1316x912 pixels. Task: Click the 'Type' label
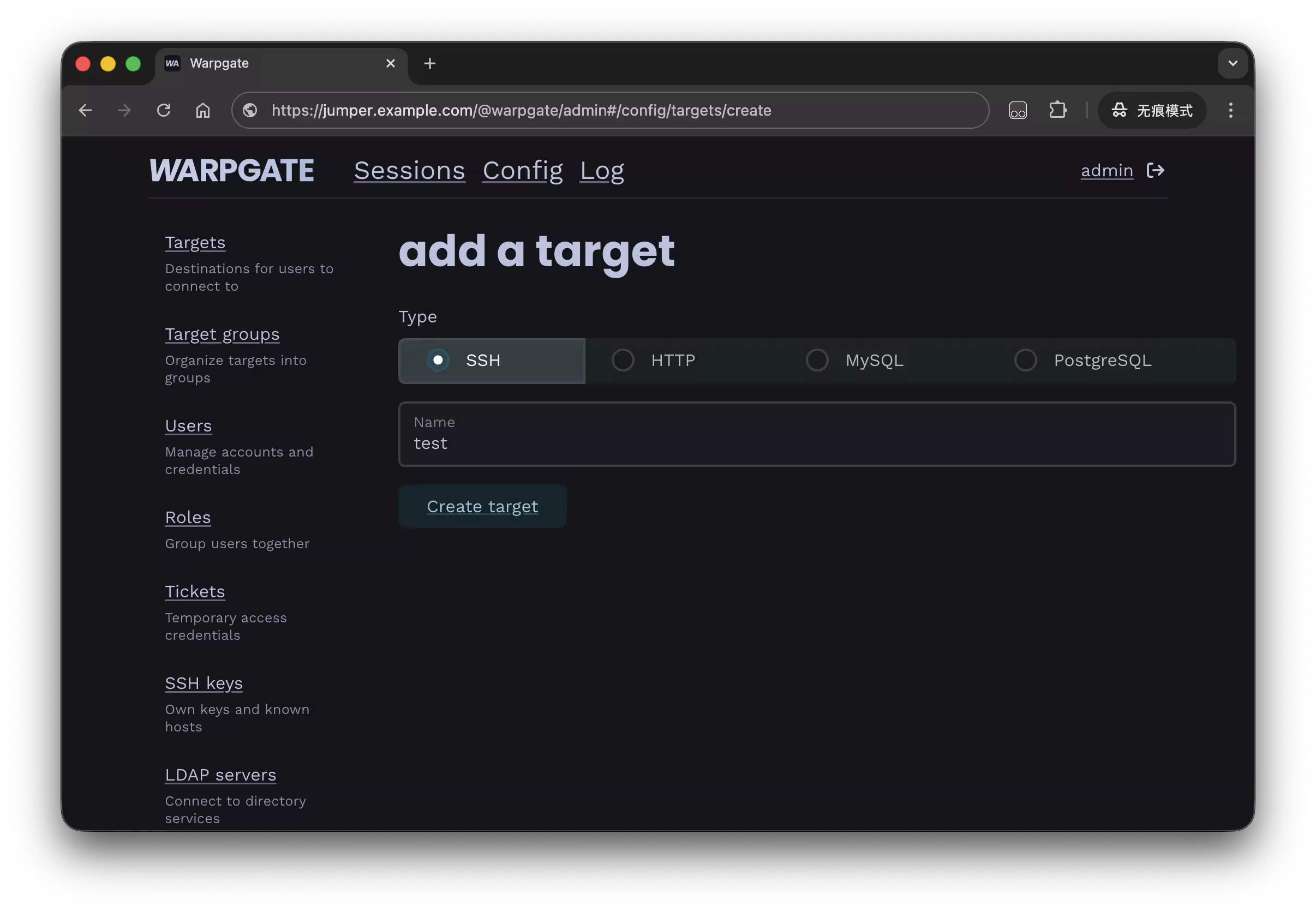[418, 317]
